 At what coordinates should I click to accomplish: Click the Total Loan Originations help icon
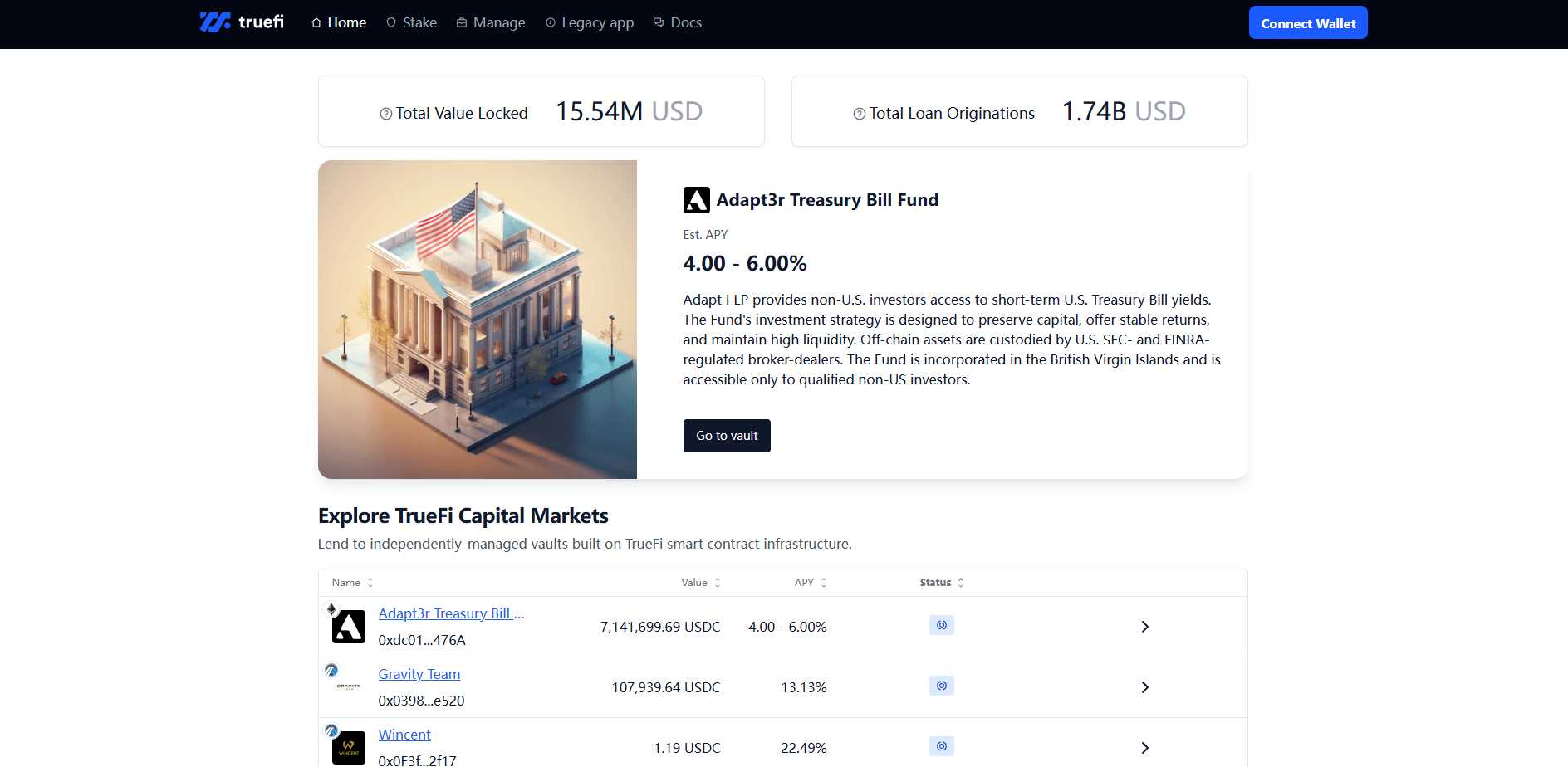click(x=859, y=114)
